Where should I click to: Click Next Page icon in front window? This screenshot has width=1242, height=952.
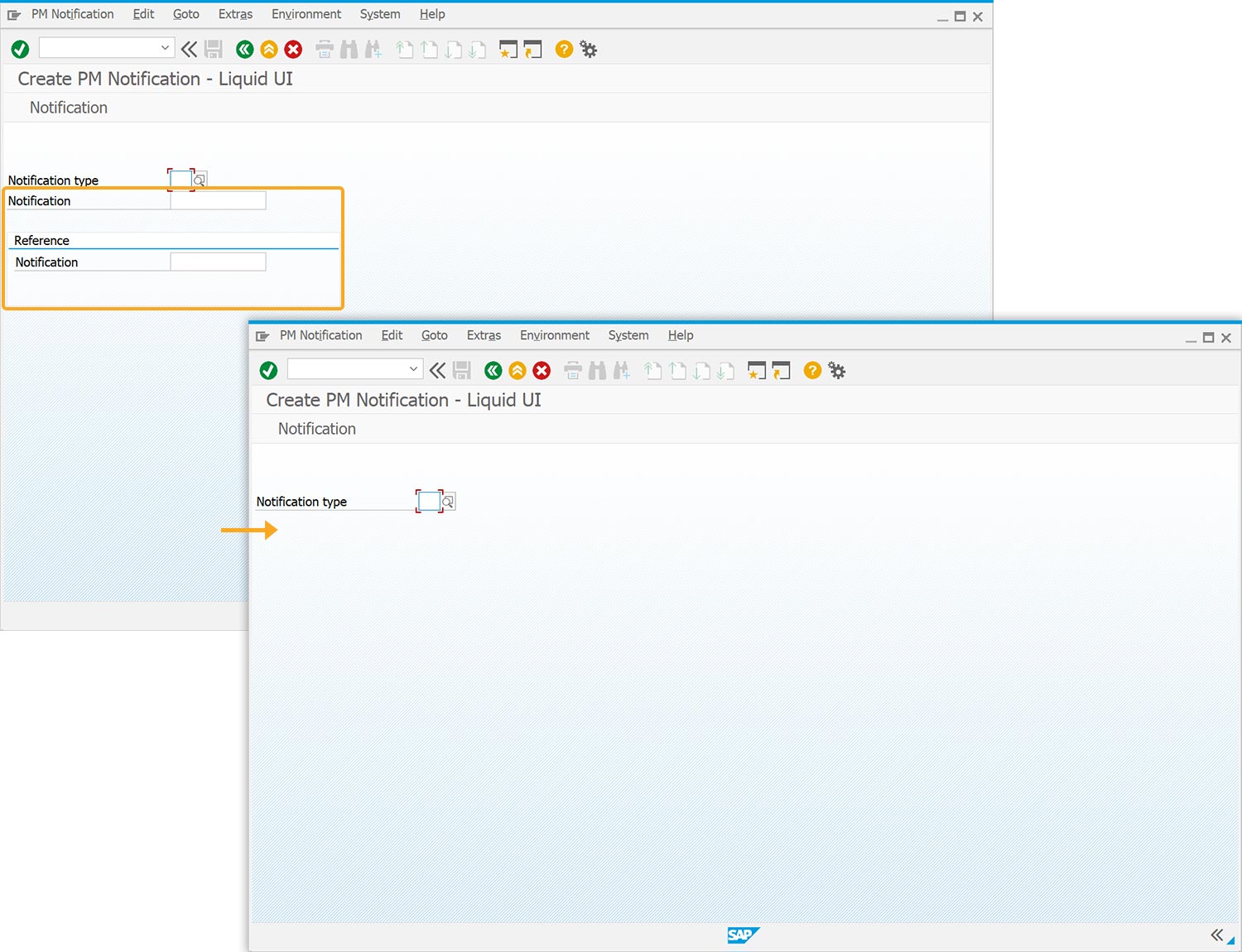point(701,371)
